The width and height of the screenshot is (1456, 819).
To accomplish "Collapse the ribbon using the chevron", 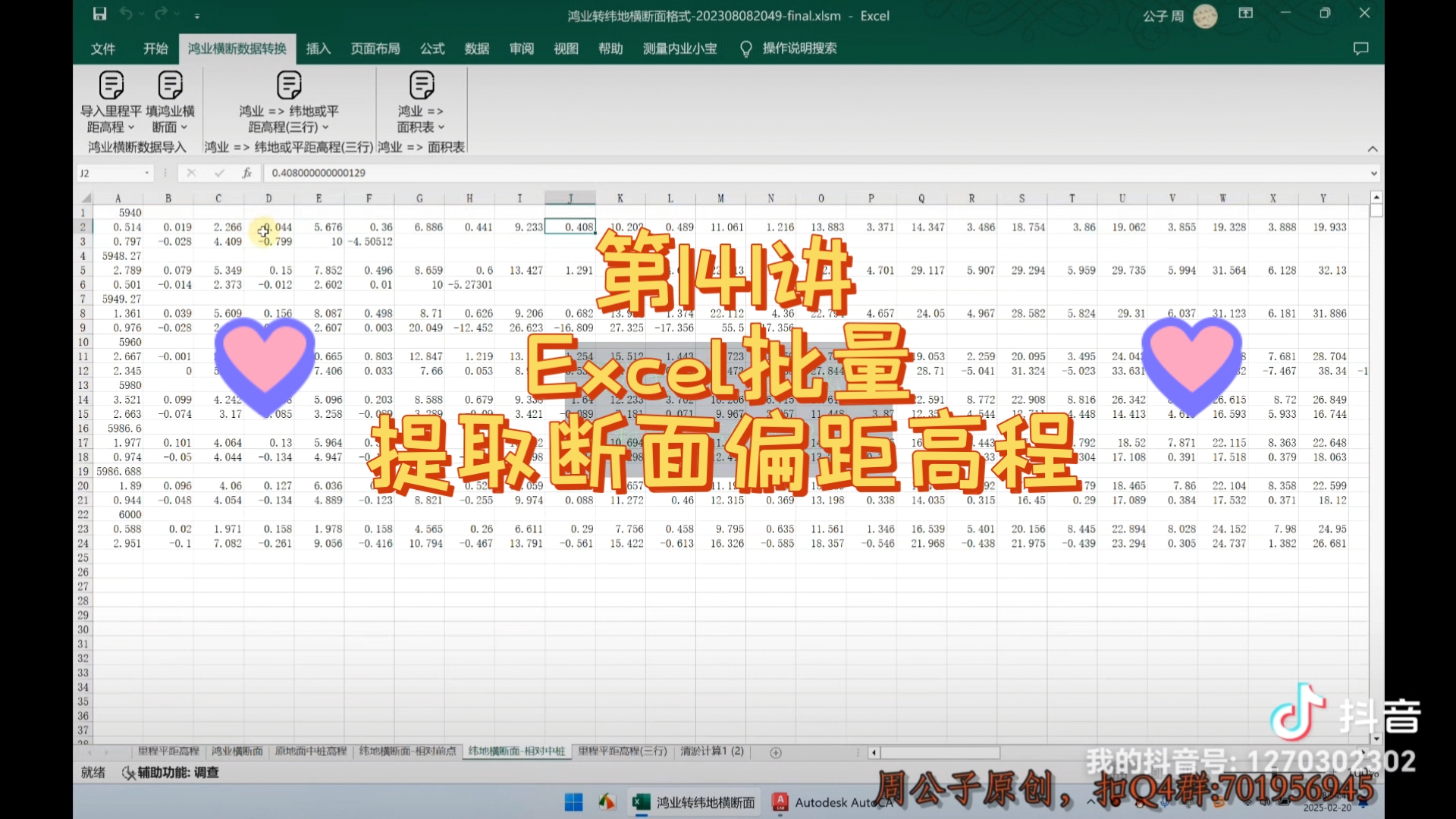I will pos(1373,149).
